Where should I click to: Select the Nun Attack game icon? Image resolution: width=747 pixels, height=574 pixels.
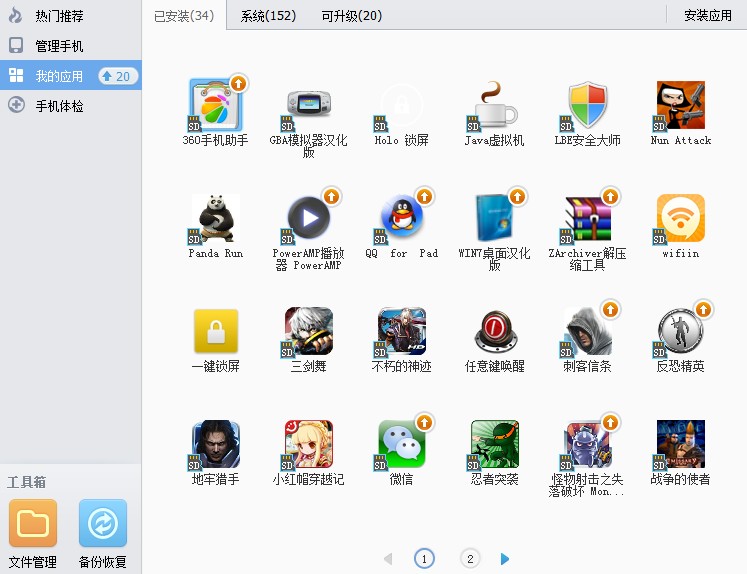click(680, 105)
